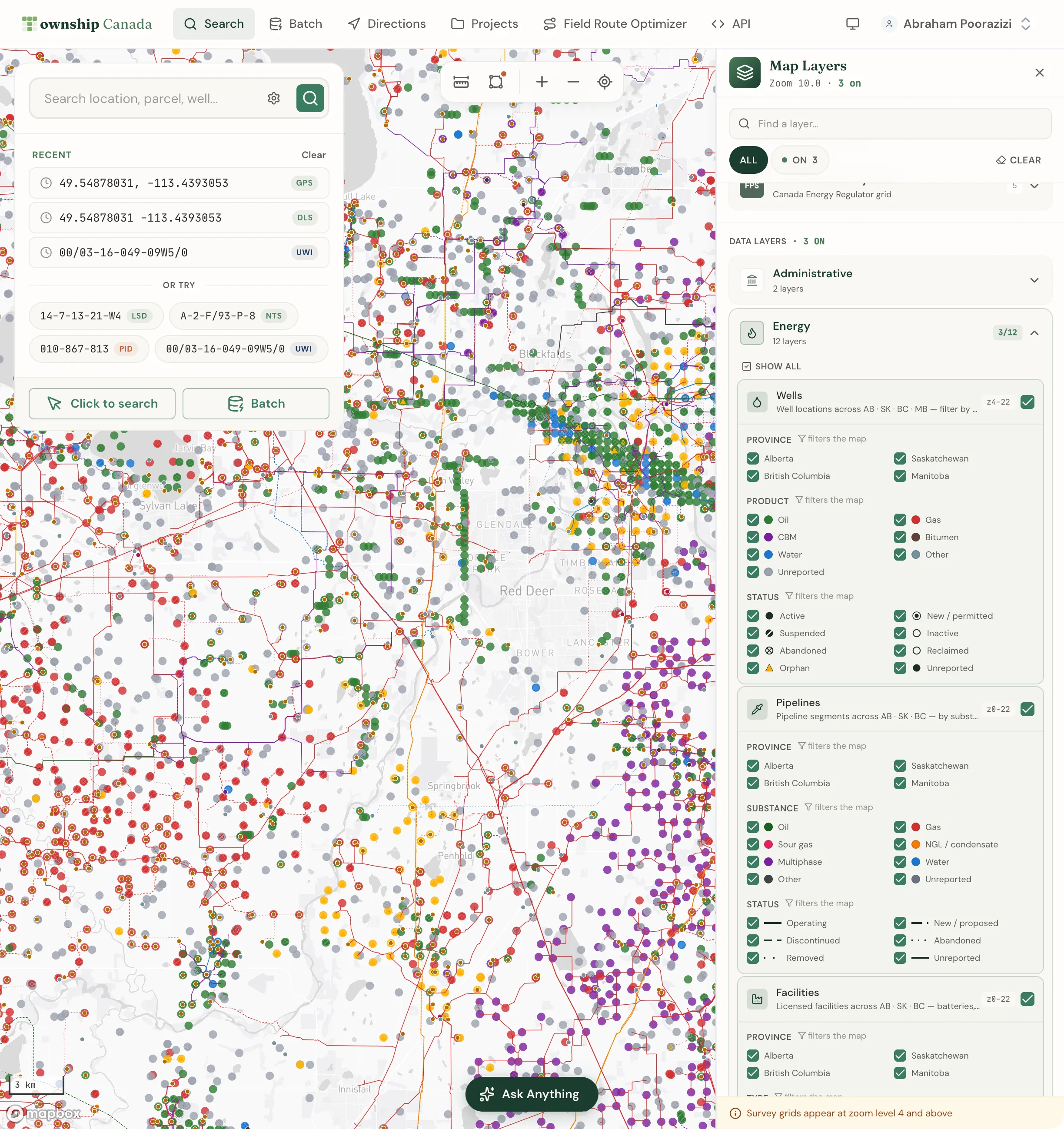Open the Batch tab in navigation
This screenshot has height=1129, width=1064.
click(296, 24)
